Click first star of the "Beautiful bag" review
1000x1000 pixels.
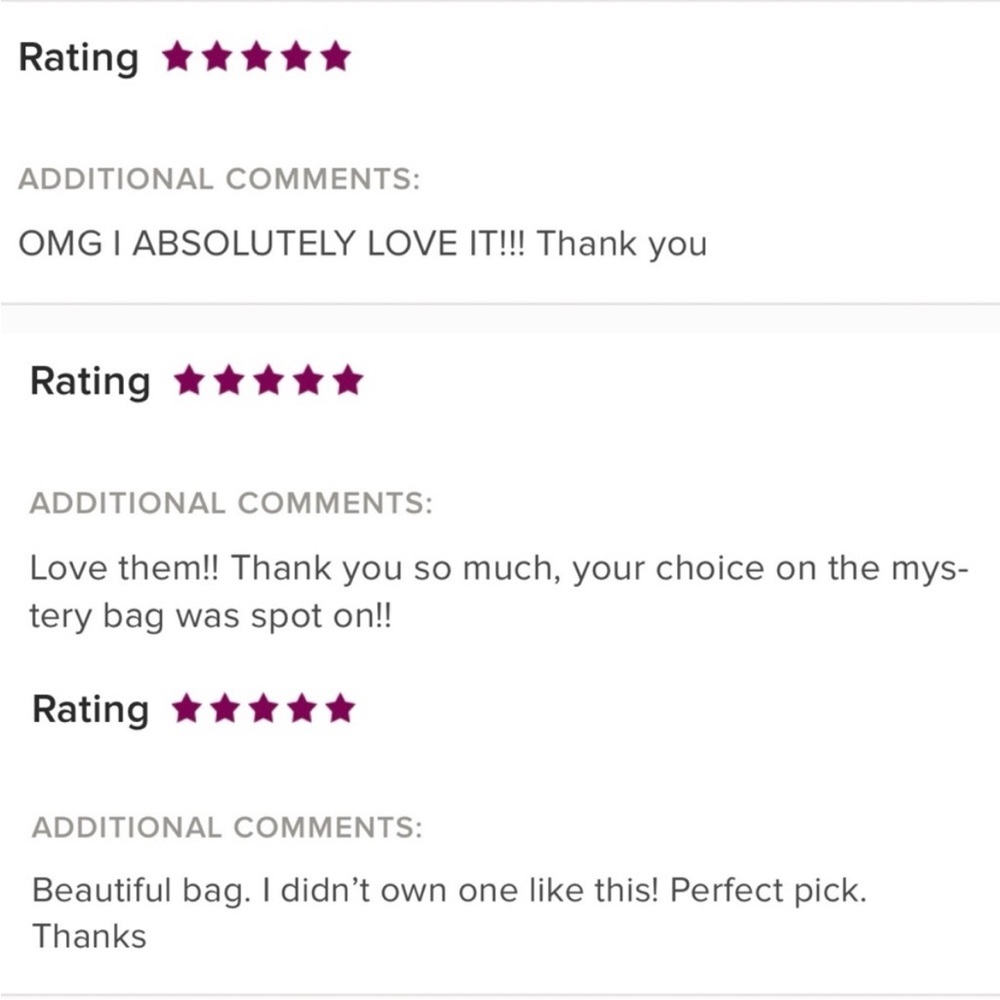pyautogui.click(x=185, y=709)
